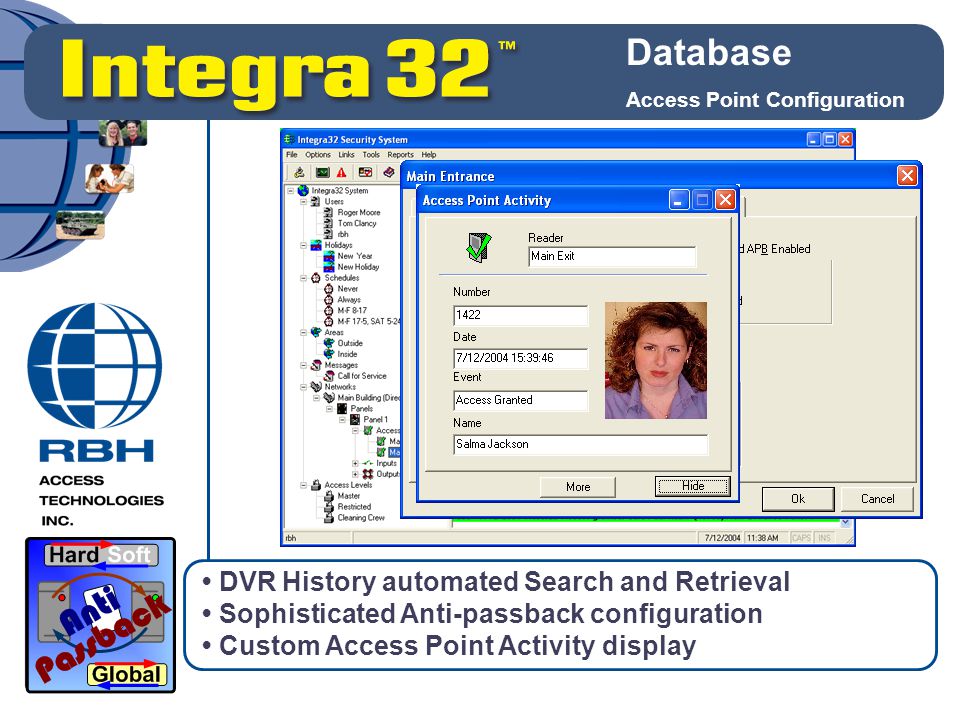Open the Links menu

pos(347,155)
